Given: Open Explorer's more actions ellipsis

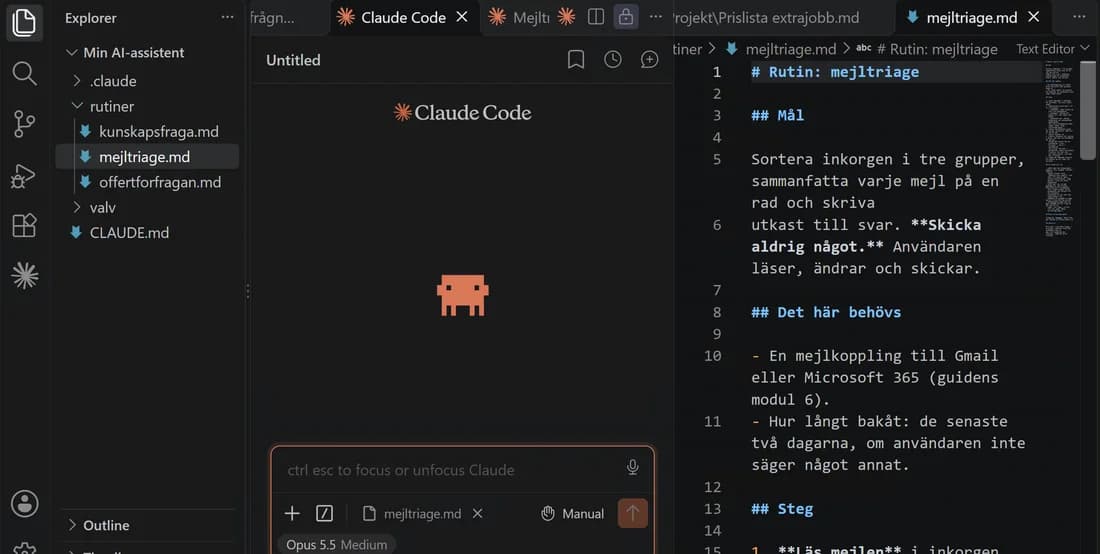Looking at the screenshot, I should pos(227,18).
